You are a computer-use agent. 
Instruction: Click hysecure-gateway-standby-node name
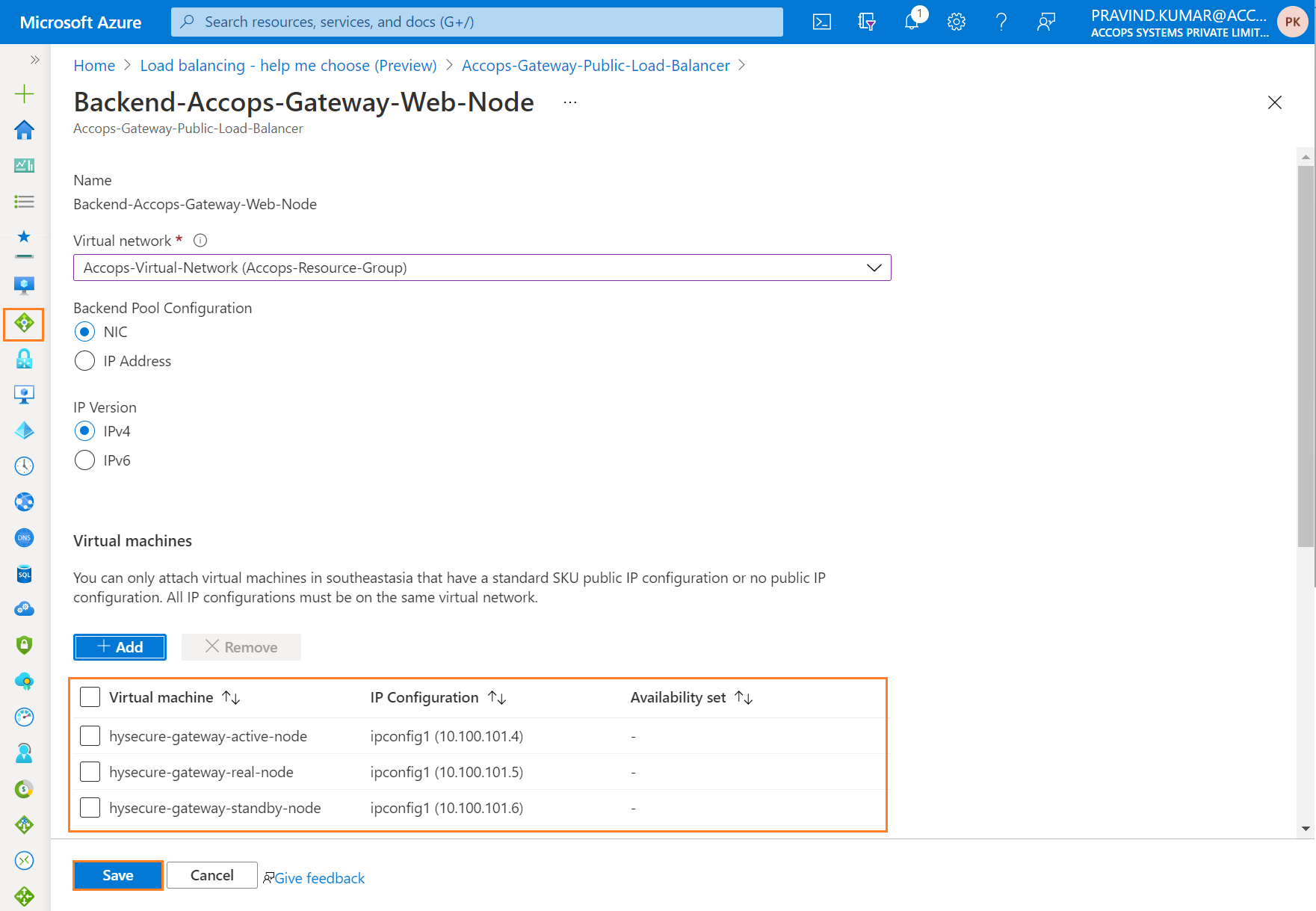tap(215, 808)
